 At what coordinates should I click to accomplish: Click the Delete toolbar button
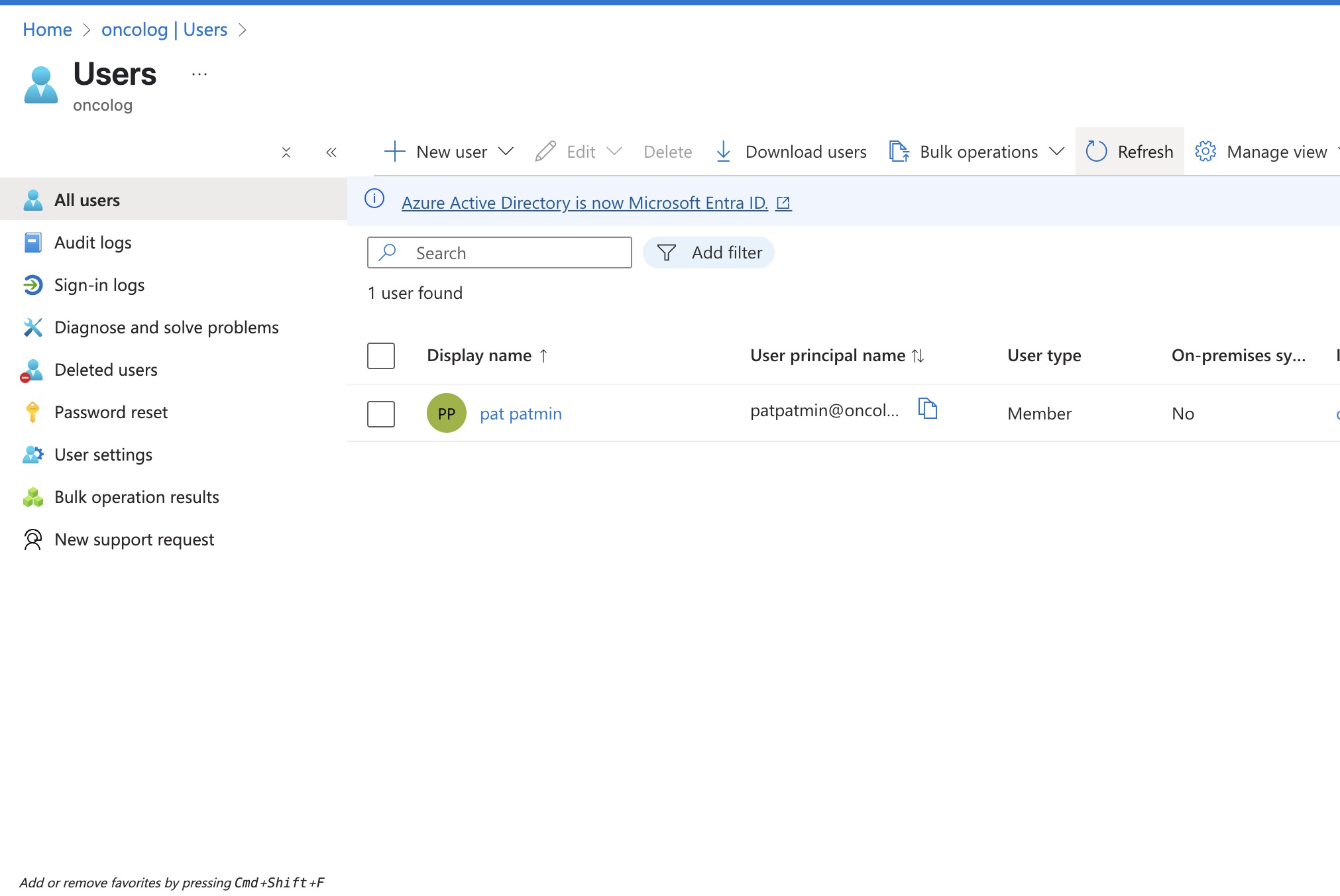(x=667, y=152)
